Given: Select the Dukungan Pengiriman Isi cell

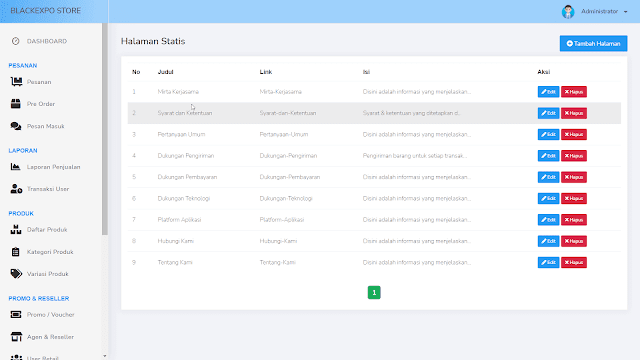Looking at the screenshot, I should [415, 156].
